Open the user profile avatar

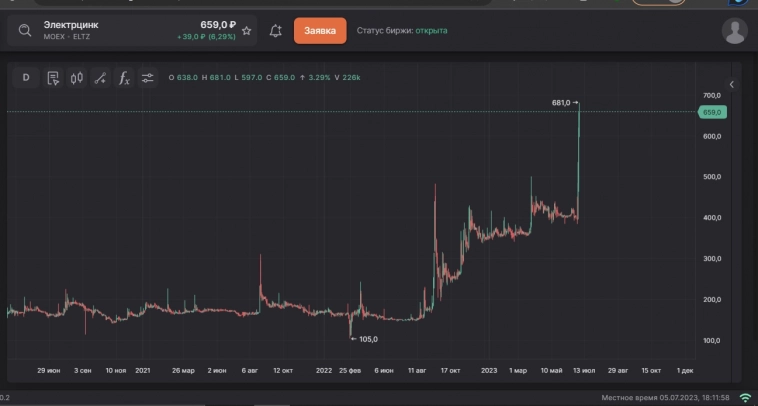734,31
